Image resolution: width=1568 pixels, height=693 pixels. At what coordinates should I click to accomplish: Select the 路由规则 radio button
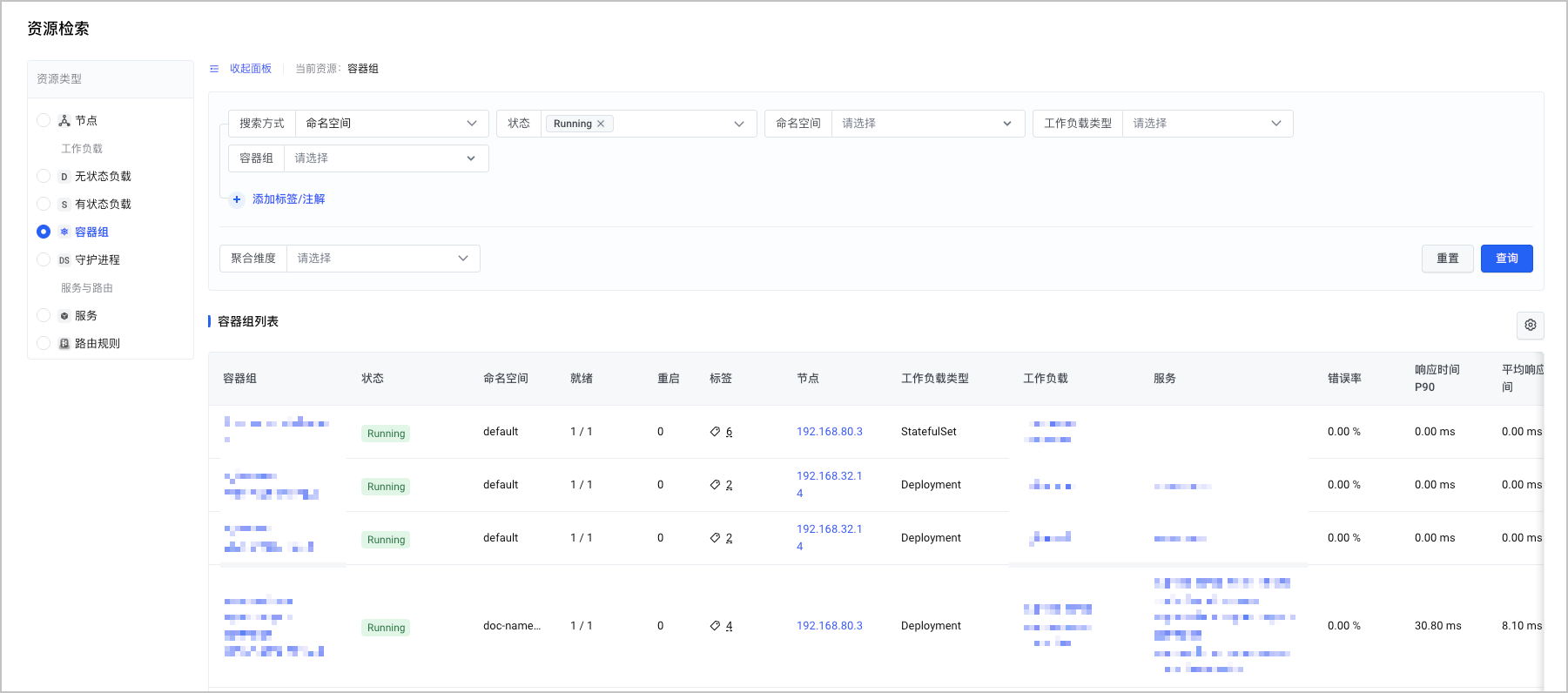click(x=44, y=343)
